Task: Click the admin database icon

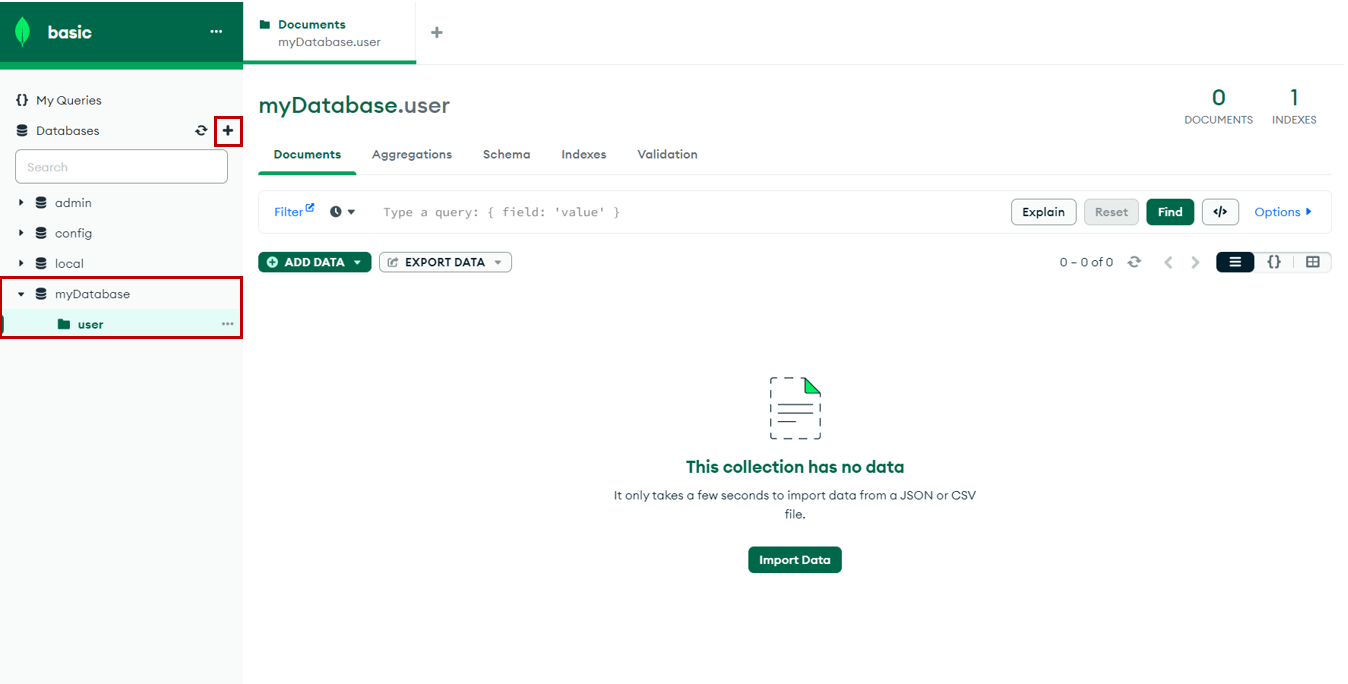Action: 41,203
